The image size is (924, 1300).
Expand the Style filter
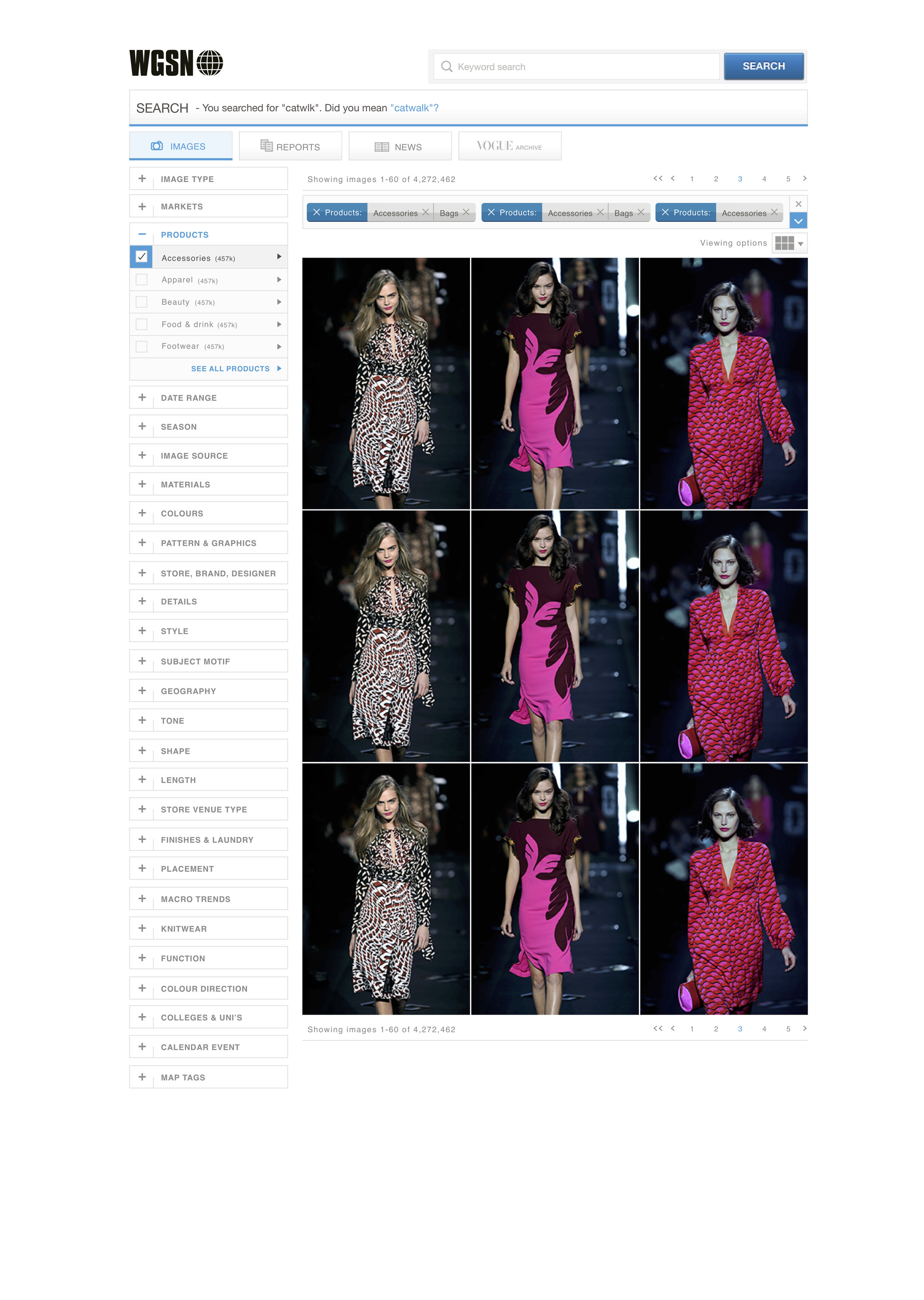[208, 631]
